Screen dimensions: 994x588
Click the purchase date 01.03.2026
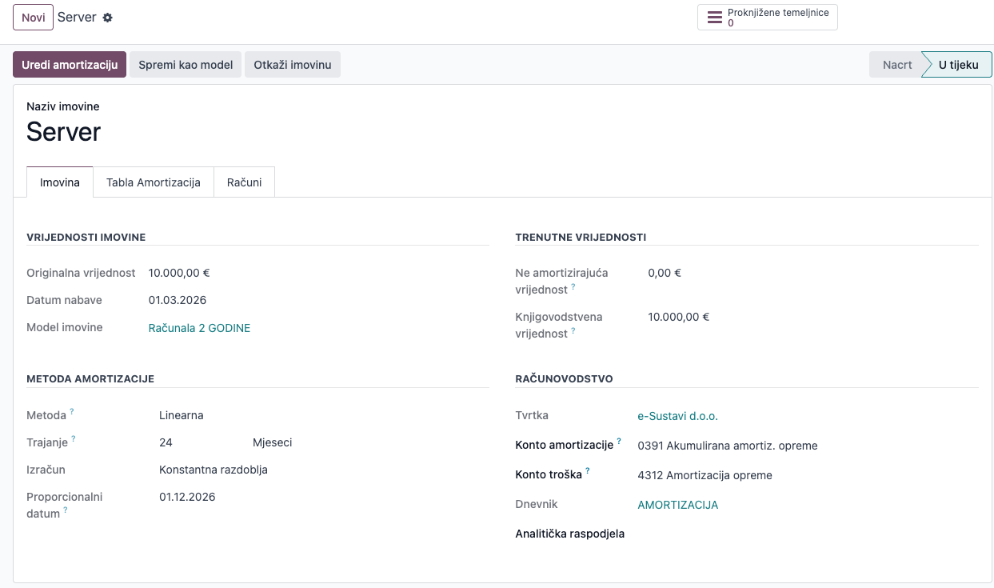coord(178,300)
